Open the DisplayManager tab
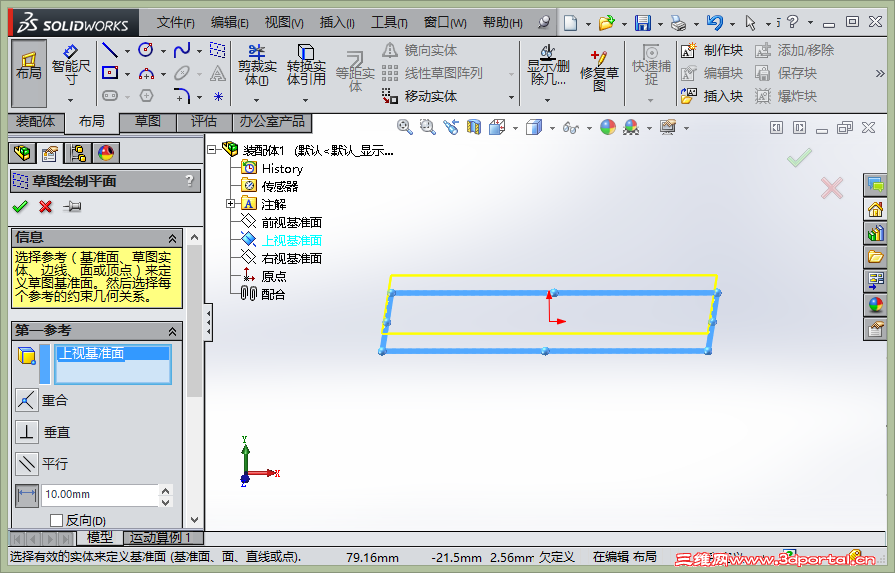The width and height of the screenshot is (895, 573). coord(106,153)
